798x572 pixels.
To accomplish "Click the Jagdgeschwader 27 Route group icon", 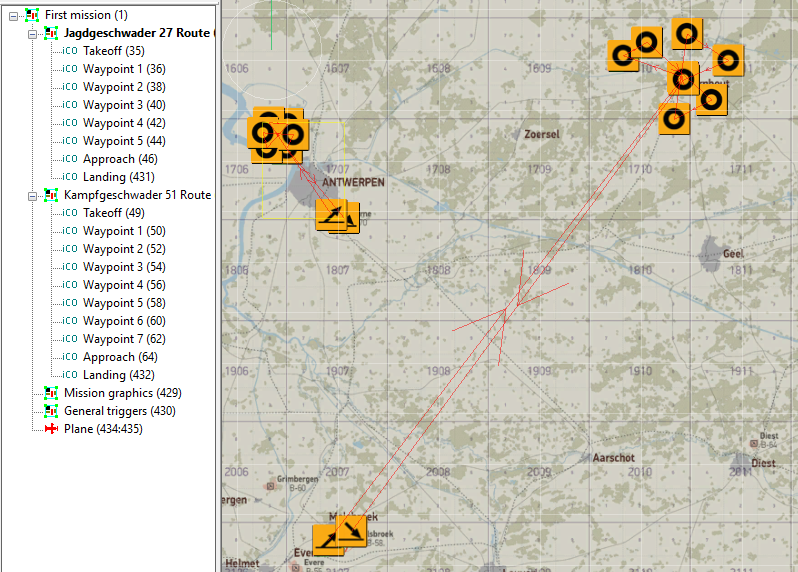I will pos(51,33).
